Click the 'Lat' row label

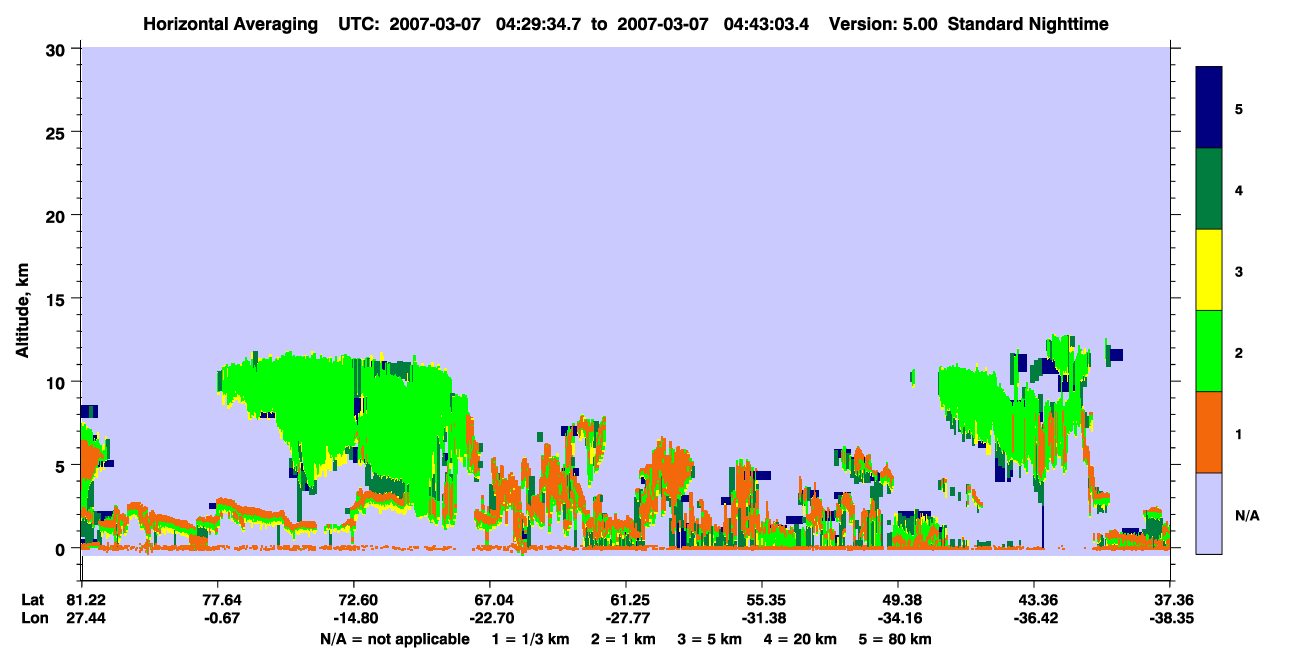[x=33, y=600]
